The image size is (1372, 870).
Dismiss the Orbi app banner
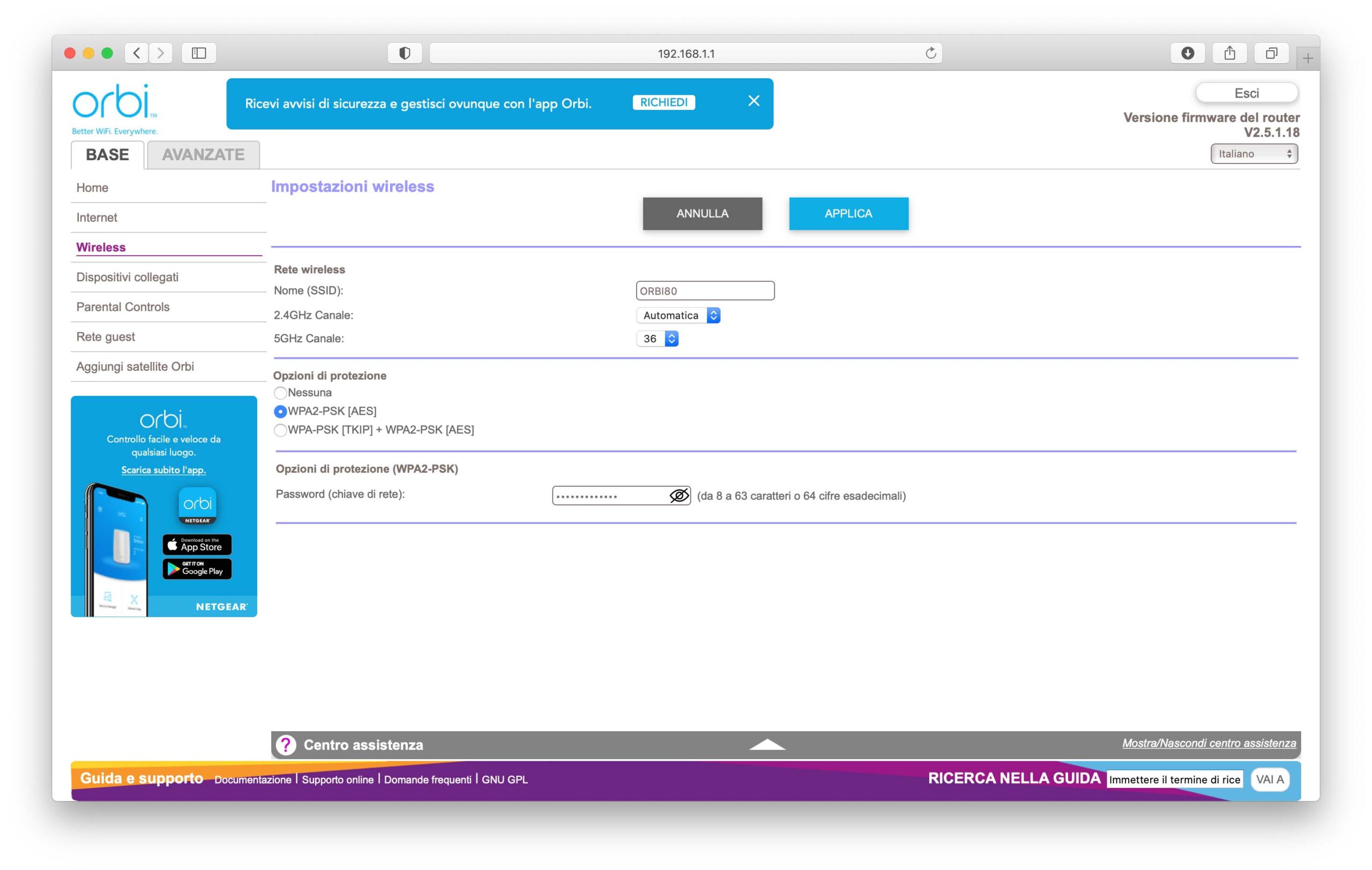point(754,101)
